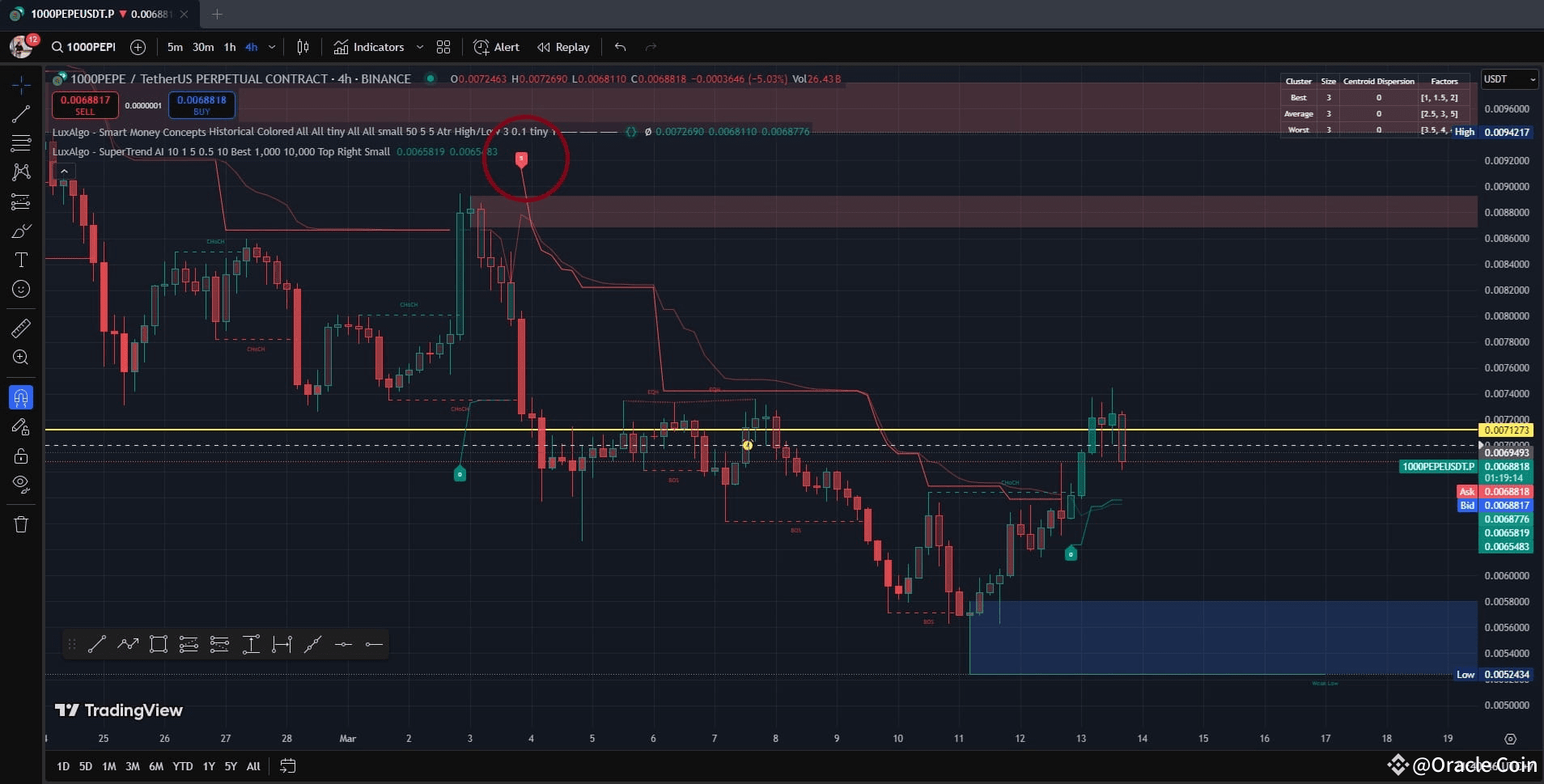Screen dimensions: 1544x784
Task: Click the add symbol plus icon
Action: (x=138, y=47)
